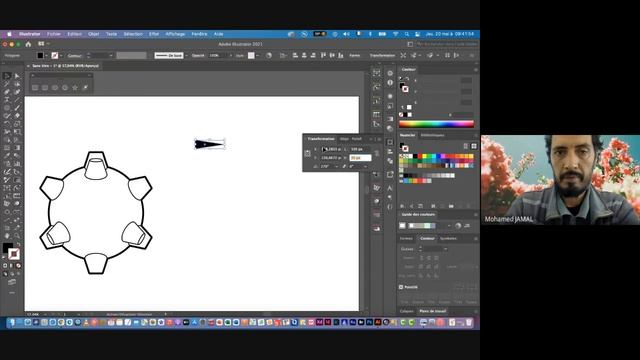640x360 pixels.
Task: Select the Lasso tool
Action: [x=17, y=84]
